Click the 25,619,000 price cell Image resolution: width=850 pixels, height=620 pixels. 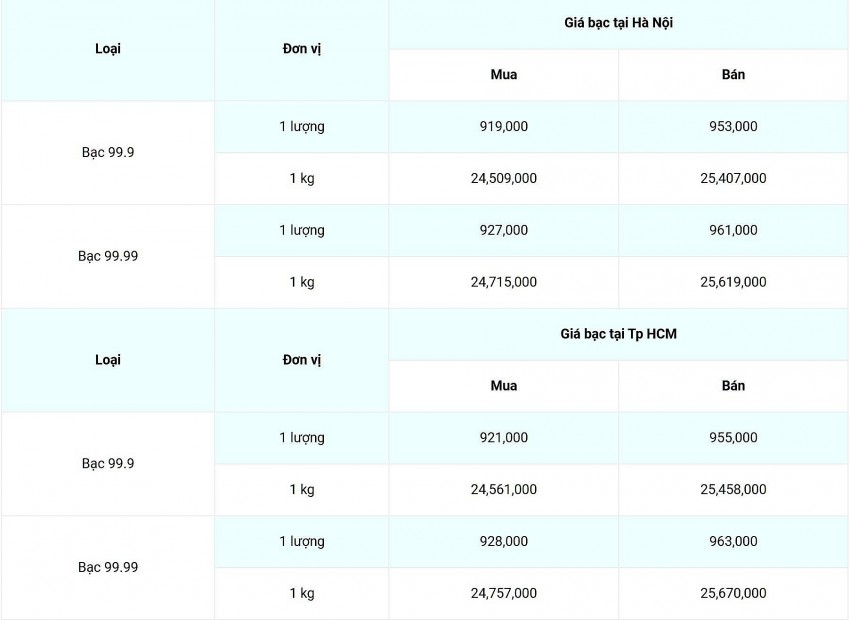pos(733,282)
